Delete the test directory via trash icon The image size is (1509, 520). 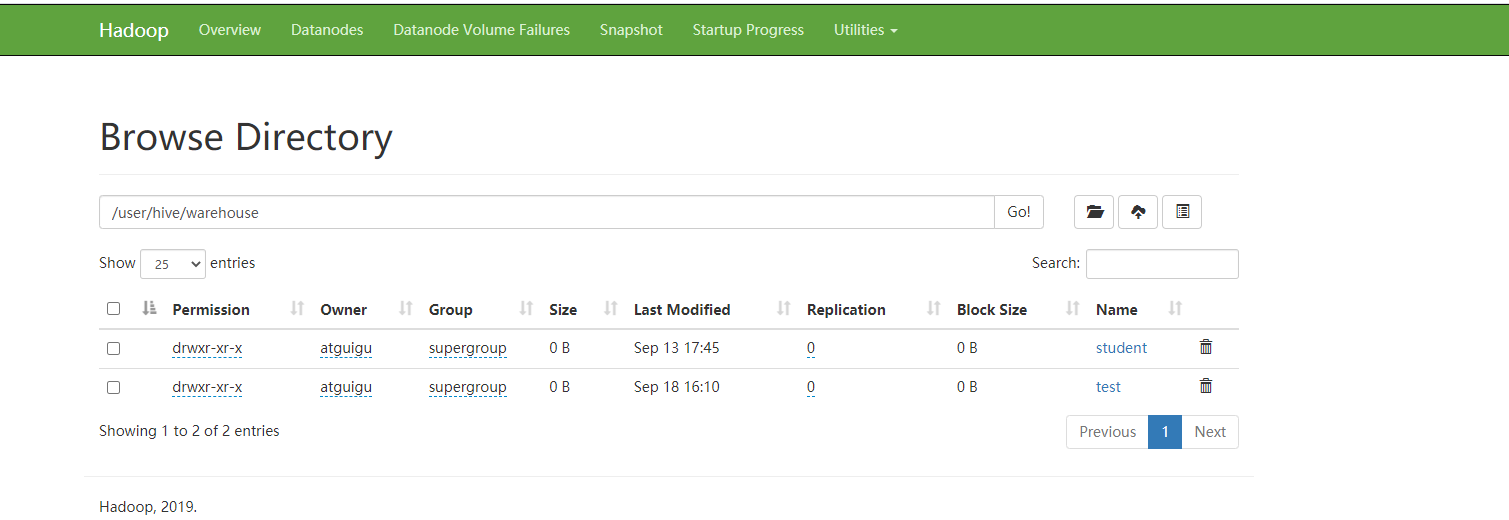pyautogui.click(x=1206, y=386)
